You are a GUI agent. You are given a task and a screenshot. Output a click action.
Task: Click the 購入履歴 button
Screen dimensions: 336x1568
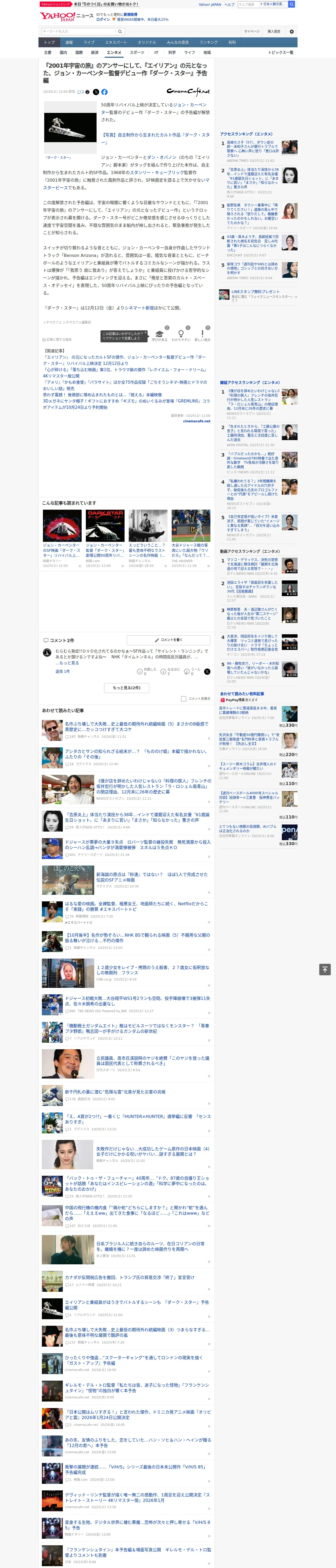click(274, 32)
